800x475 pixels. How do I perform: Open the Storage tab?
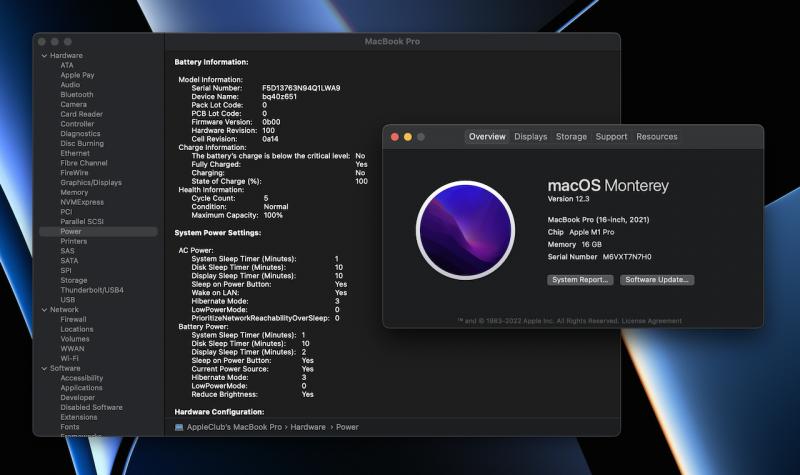tap(571, 137)
